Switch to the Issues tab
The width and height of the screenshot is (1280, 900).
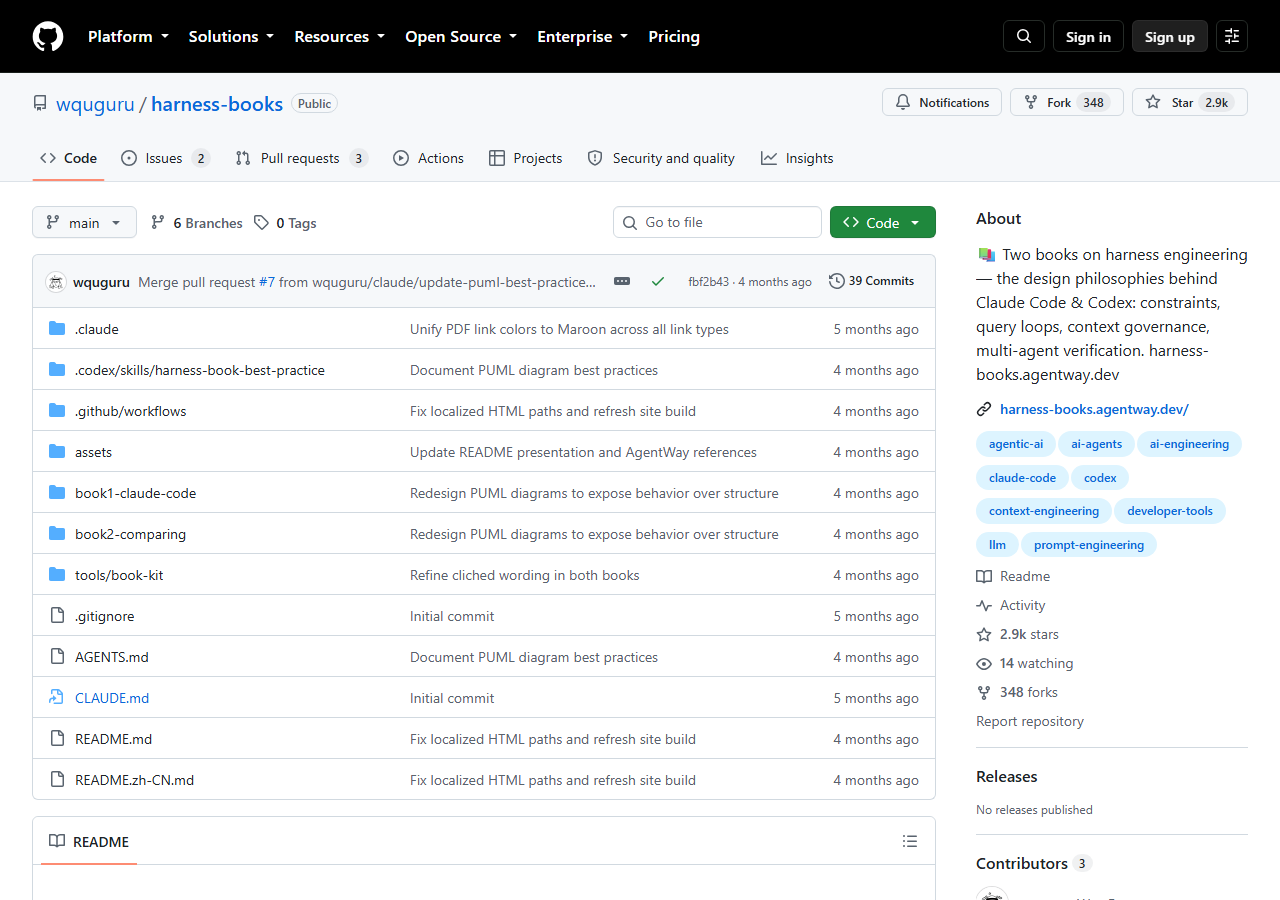(165, 158)
